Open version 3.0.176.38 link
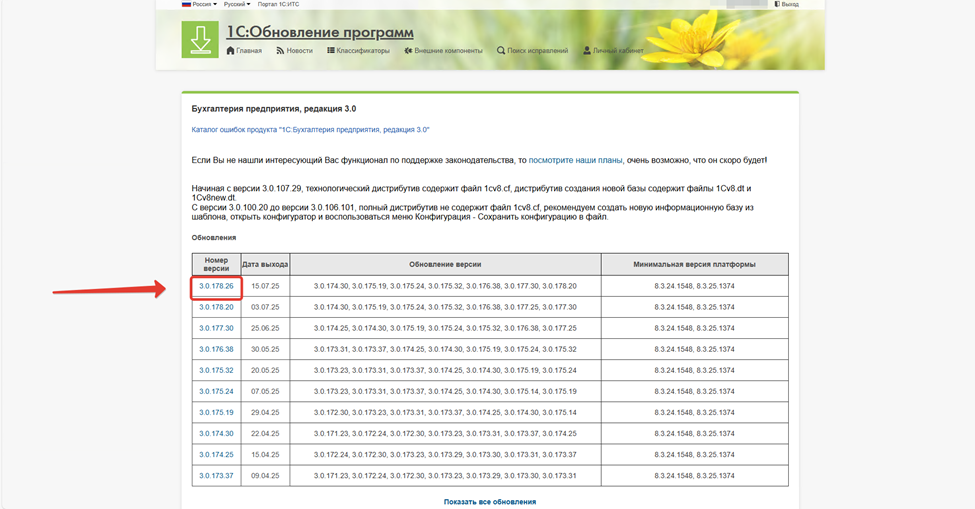Screen dimensions: 975x509 [x=216, y=349]
